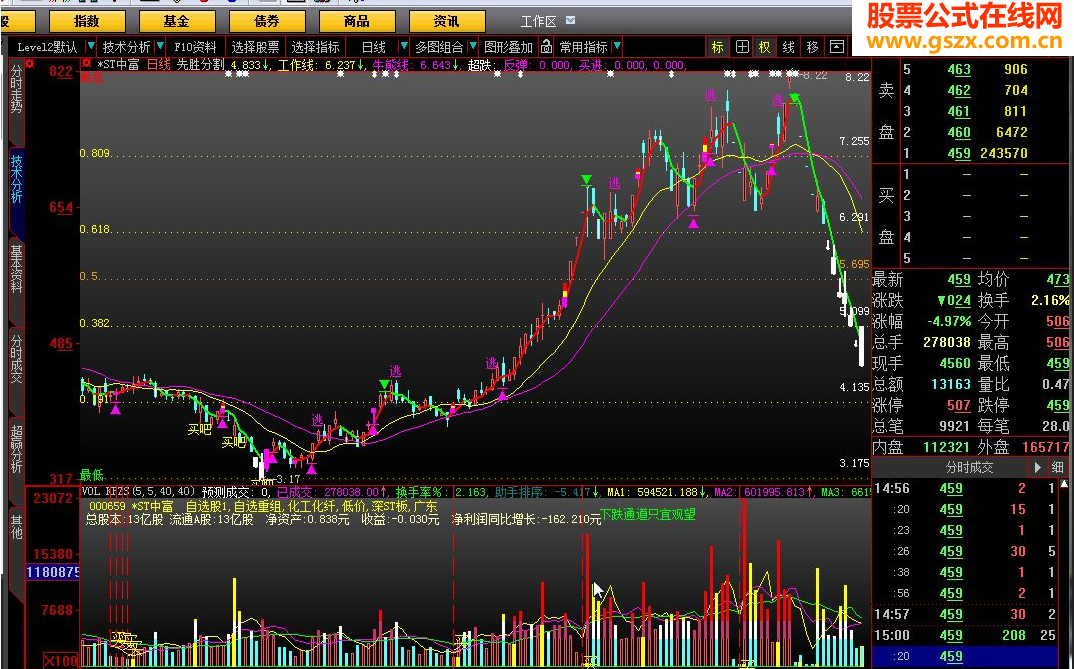Click the 图形叠加 toolbar button
Screen dimensions: 1074x669
[509, 47]
